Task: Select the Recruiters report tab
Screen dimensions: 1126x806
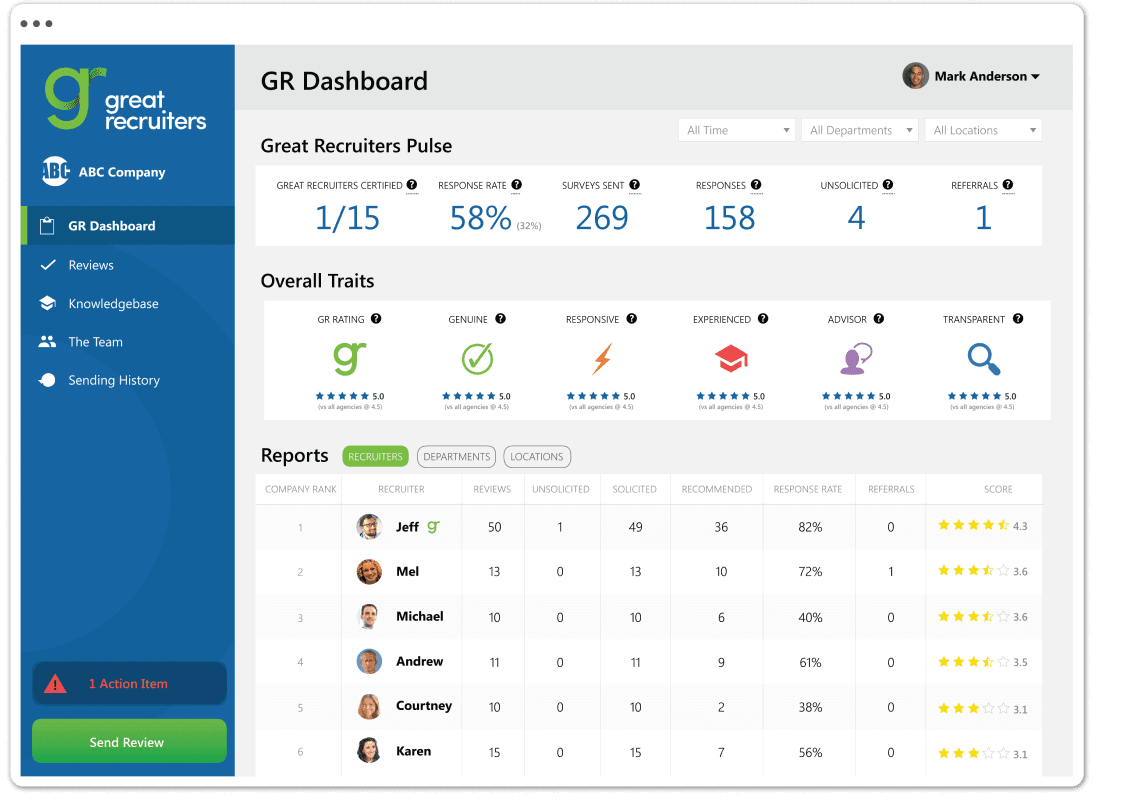Action: pyautogui.click(x=375, y=456)
